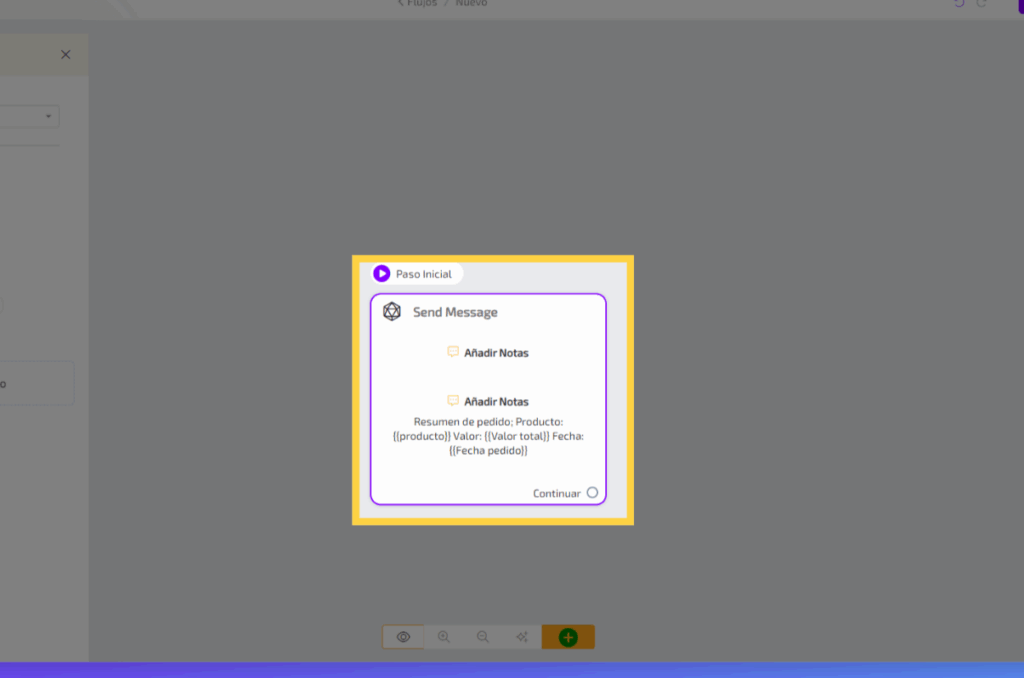Viewport: 1024px width, 678px height.
Task: Toggle the eye preview icon in bottom toolbar
Action: point(403,637)
